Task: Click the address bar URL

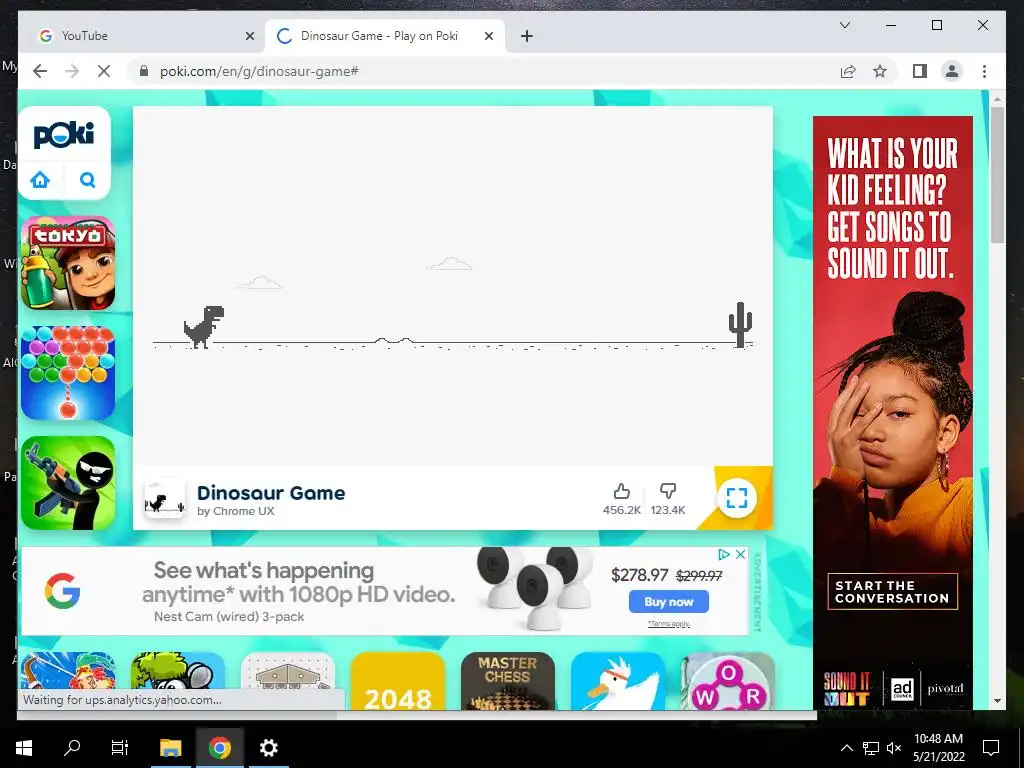Action: tap(259, 71)
